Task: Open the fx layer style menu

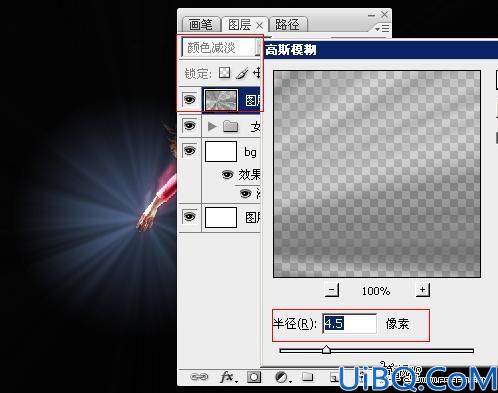Action: (229, 377)
